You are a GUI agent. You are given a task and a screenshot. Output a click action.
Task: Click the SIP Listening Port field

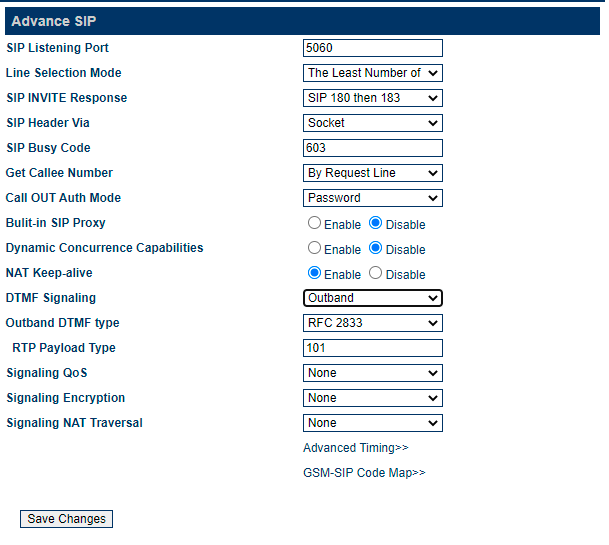[x=372, y=48]
